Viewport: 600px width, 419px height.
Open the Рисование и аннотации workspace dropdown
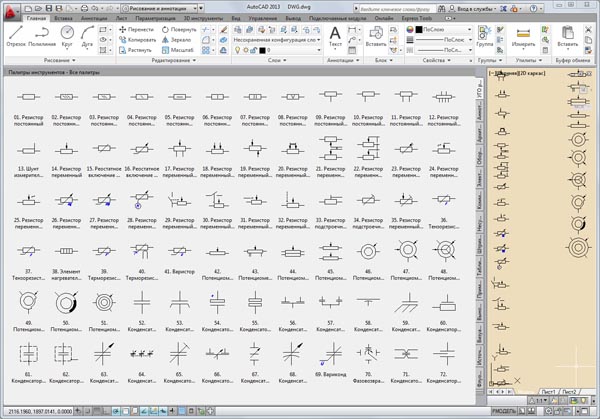(x=160, y=7)
